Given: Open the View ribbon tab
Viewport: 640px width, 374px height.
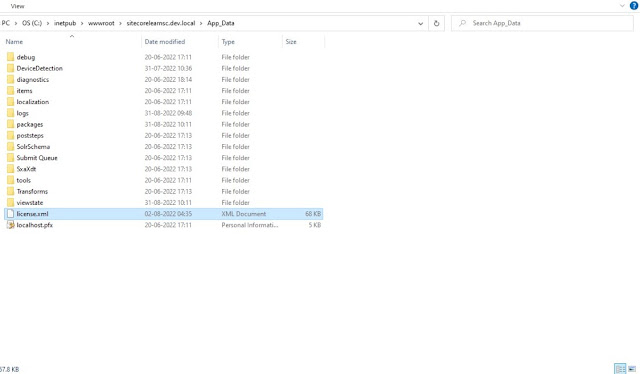Looking at the screenshot, I should [18, 6].
